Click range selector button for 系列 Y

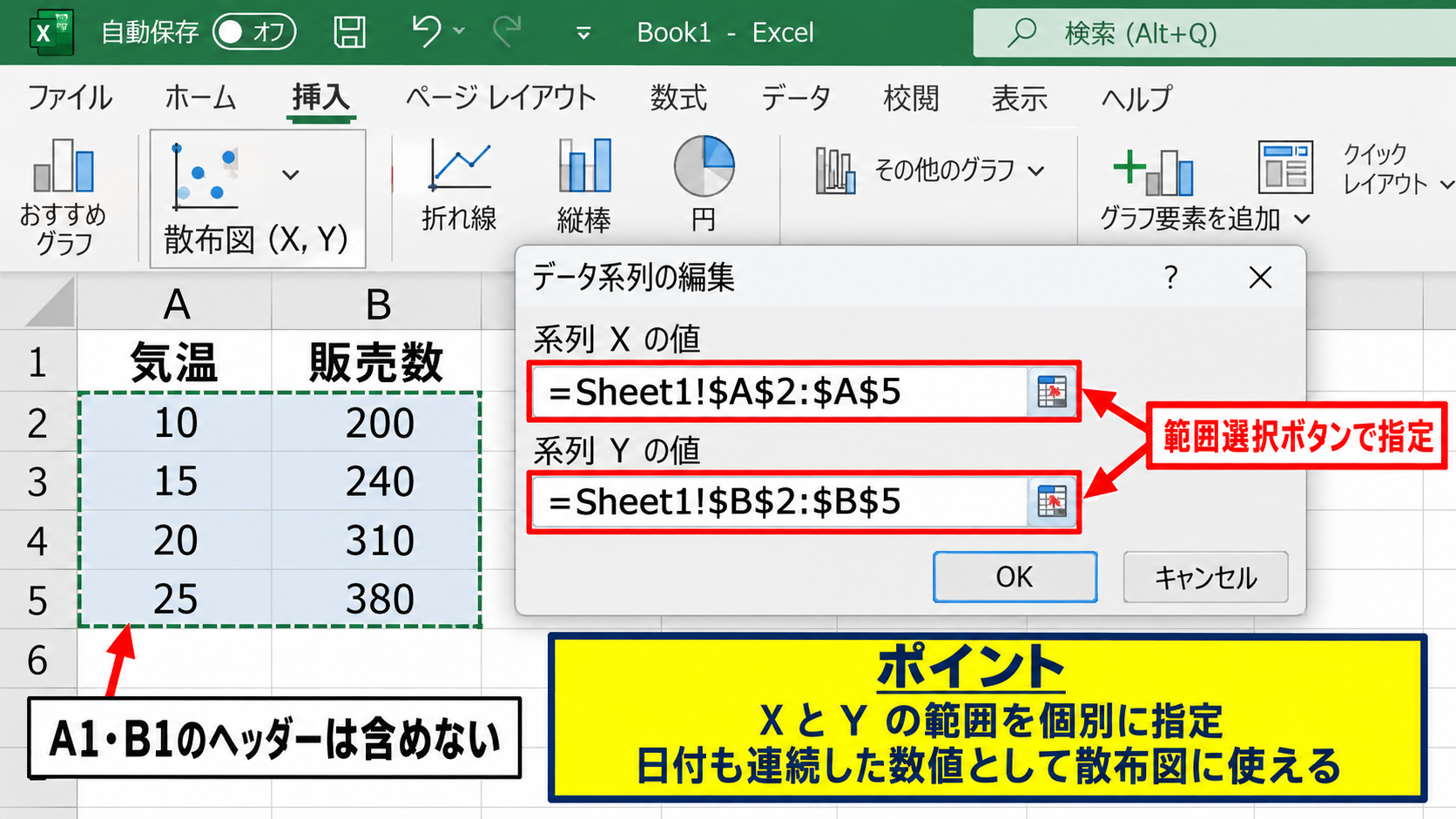pyautogui.click(x=1053, y=502)
